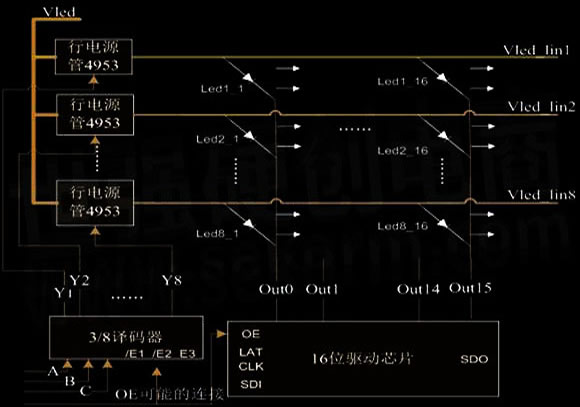Select the Led2_1 diode symbol
580x407 pixels.
click(250, 136)
